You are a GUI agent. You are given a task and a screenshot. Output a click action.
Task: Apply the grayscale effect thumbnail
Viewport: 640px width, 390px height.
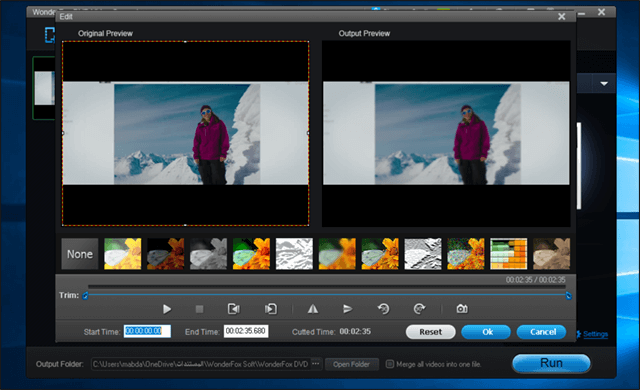pyautogui.click(x=208, y=254)
